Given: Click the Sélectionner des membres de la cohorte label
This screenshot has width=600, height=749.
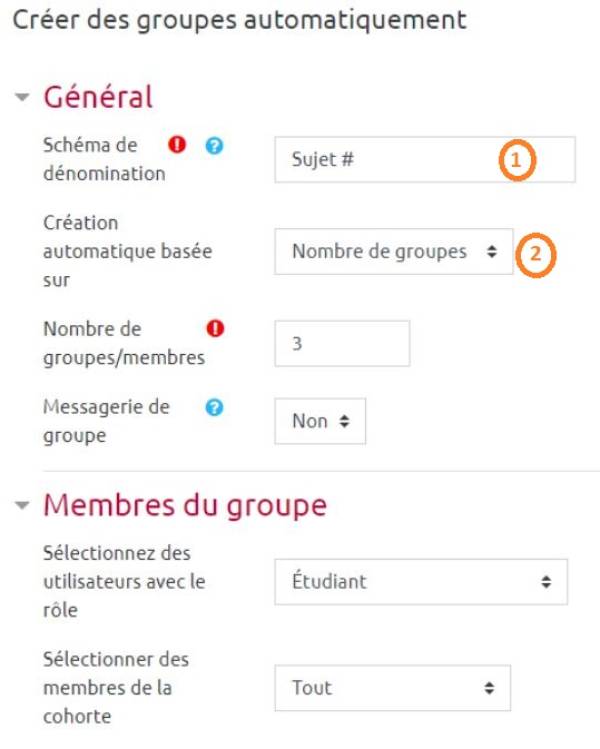Looking at the screenshot, I should 116,688.
